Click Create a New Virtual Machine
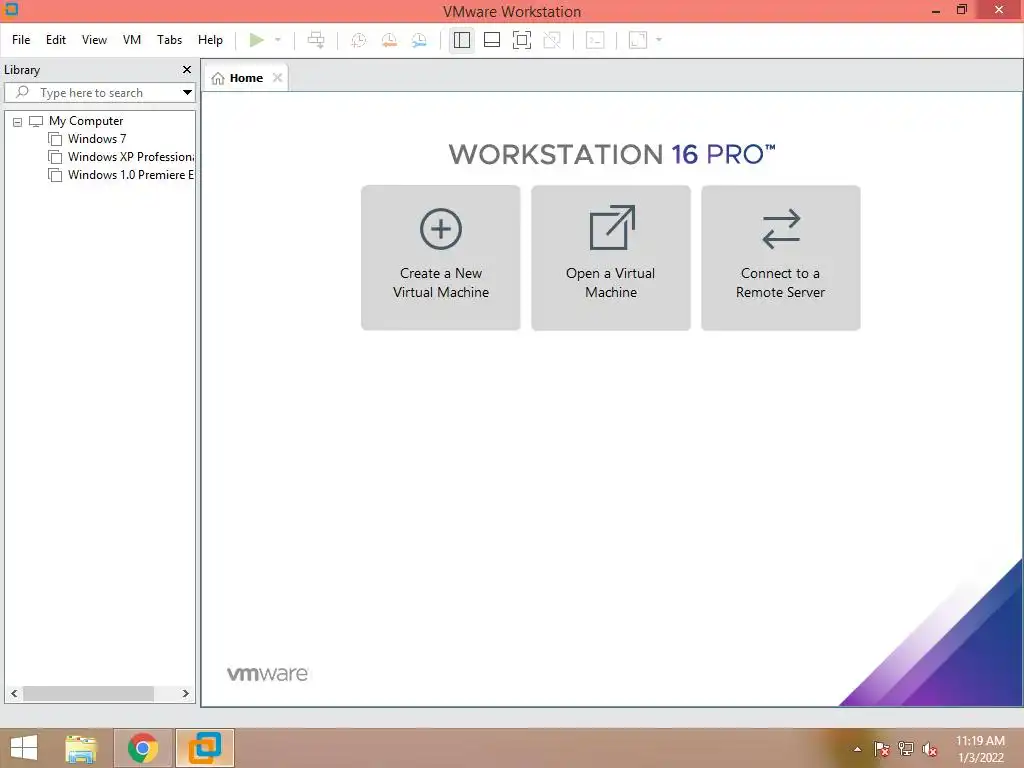The image size is (1024, 768). point(441,258)
